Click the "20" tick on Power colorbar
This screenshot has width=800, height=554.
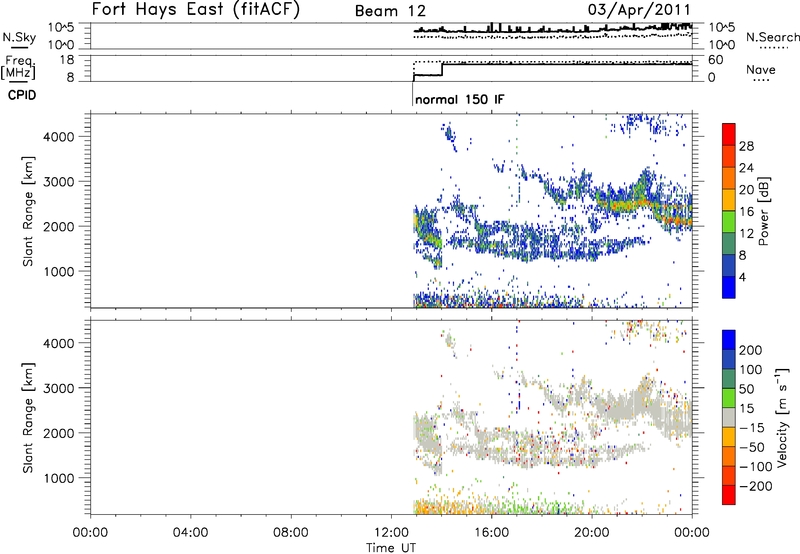point(746,190)
